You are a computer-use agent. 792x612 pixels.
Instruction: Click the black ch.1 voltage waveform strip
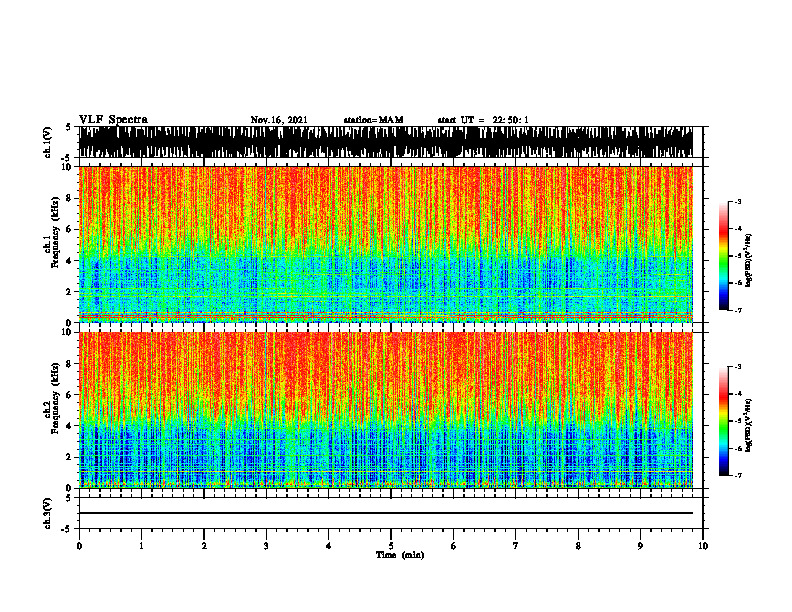coord(385,142)
